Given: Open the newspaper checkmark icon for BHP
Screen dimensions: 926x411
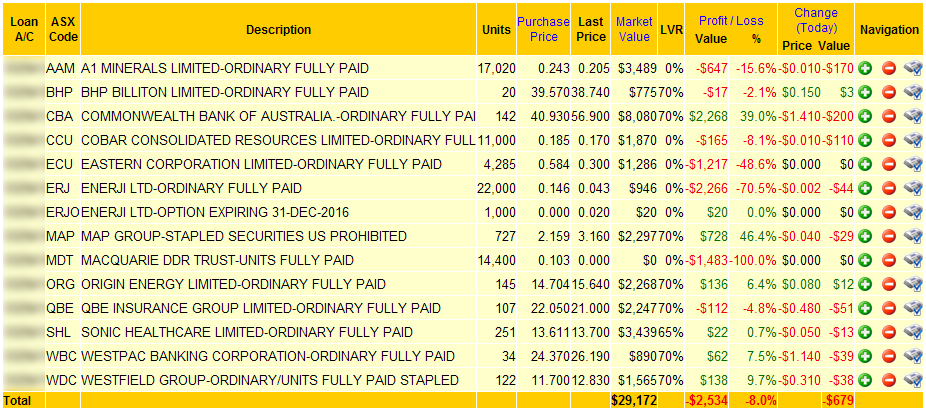Looking at the screenshot, I should point(913,93).
